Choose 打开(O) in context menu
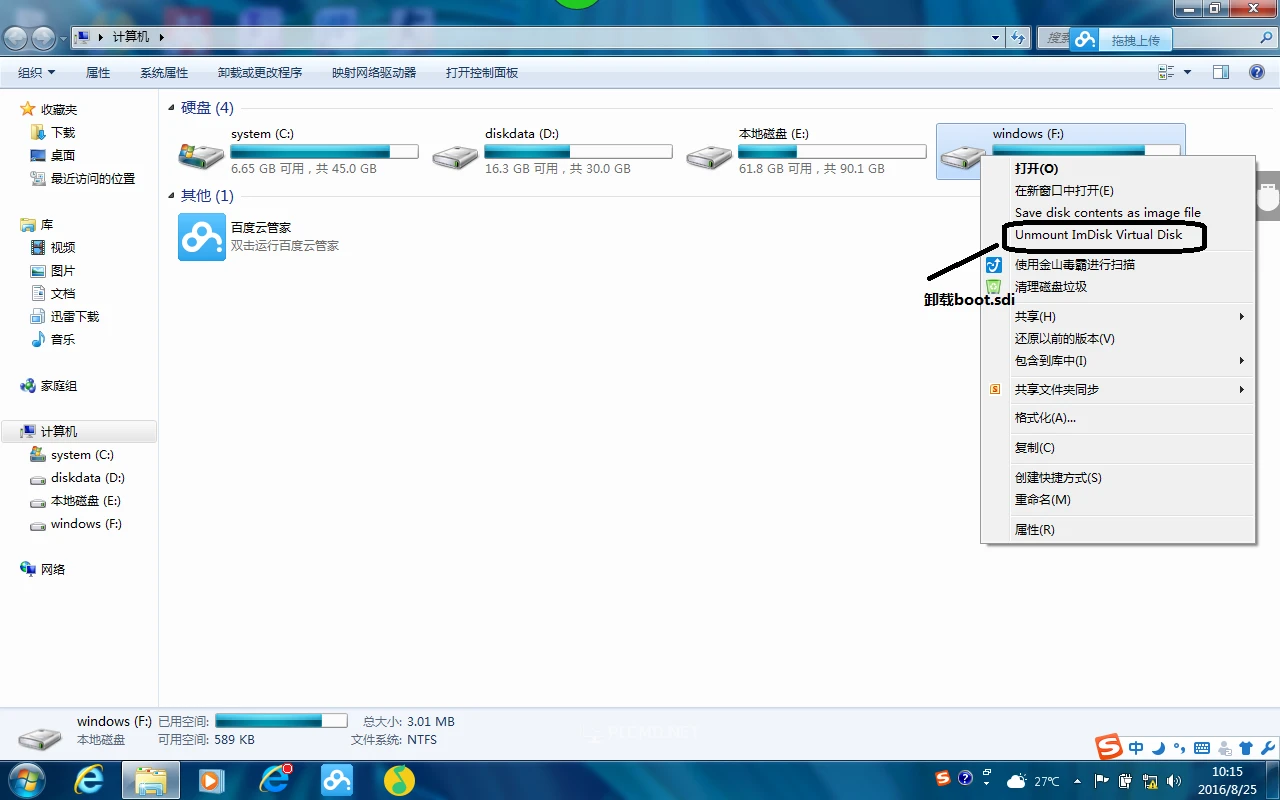Image resolution: width=1280 pixels, height=800 pixels. (1036, 169)
